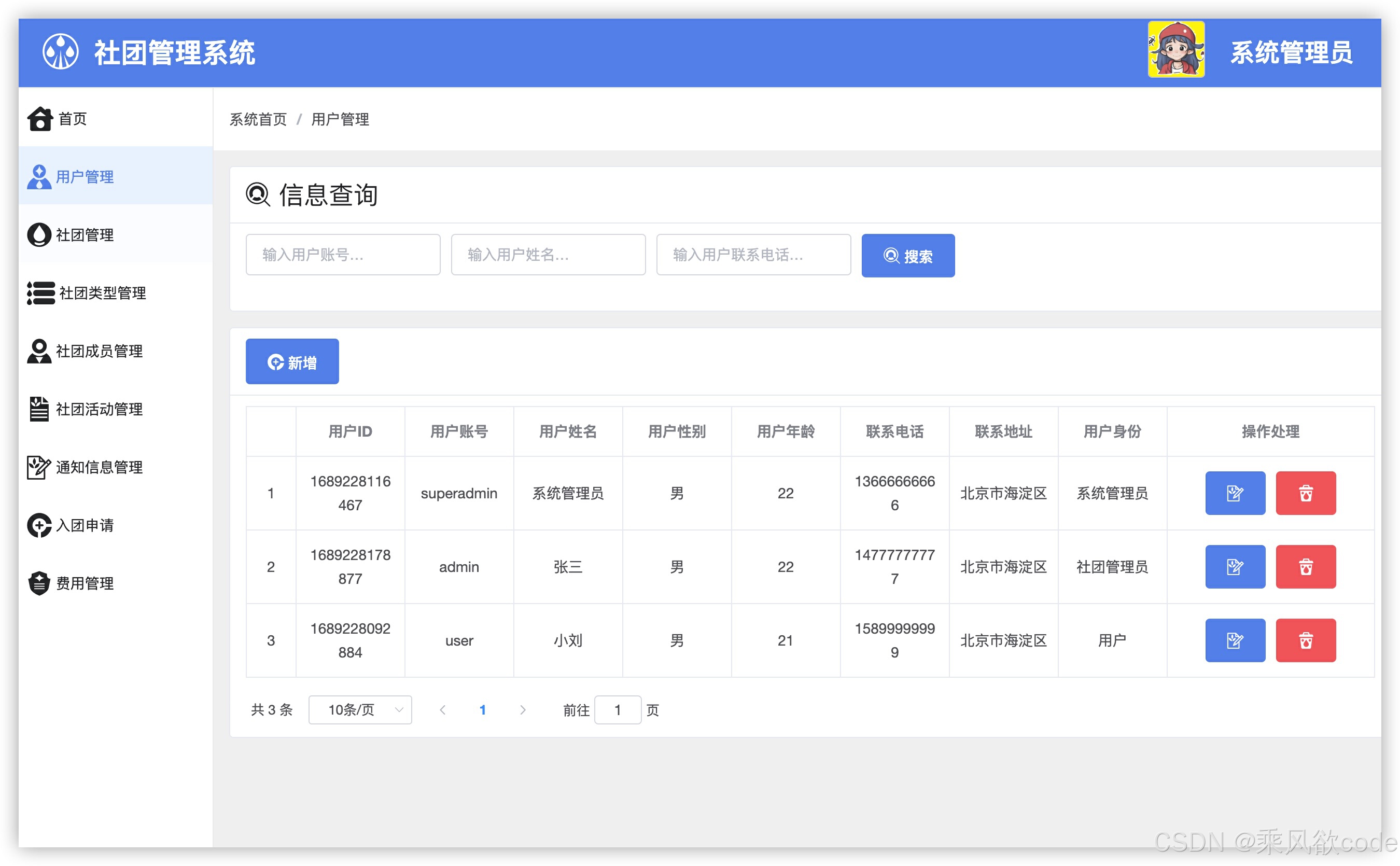Open the 首页 home icon in sidebar

pyautogui.click(x=39, y=119)
